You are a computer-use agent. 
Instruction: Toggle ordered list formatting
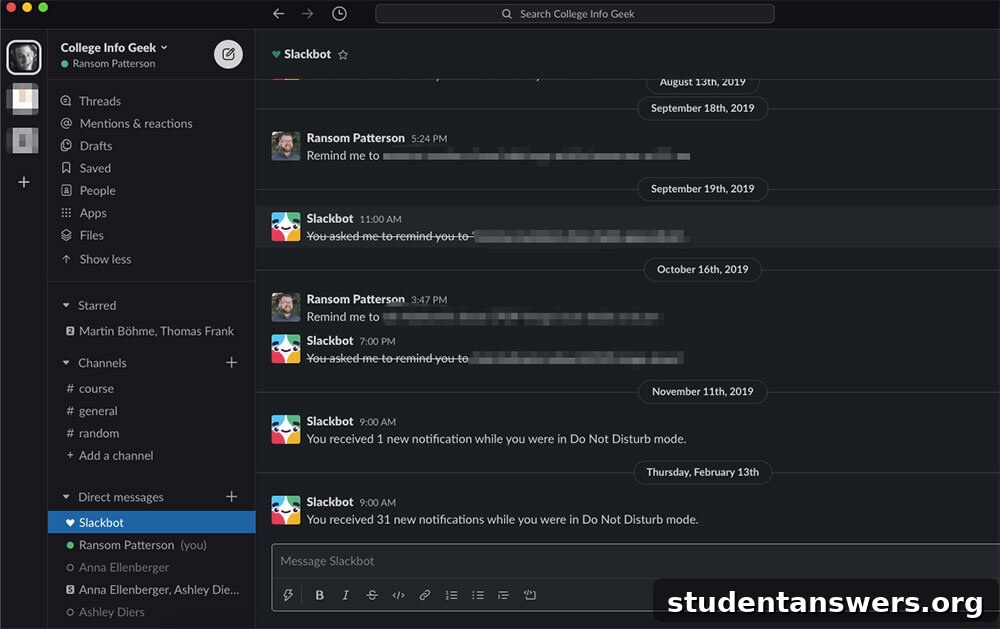452,595
